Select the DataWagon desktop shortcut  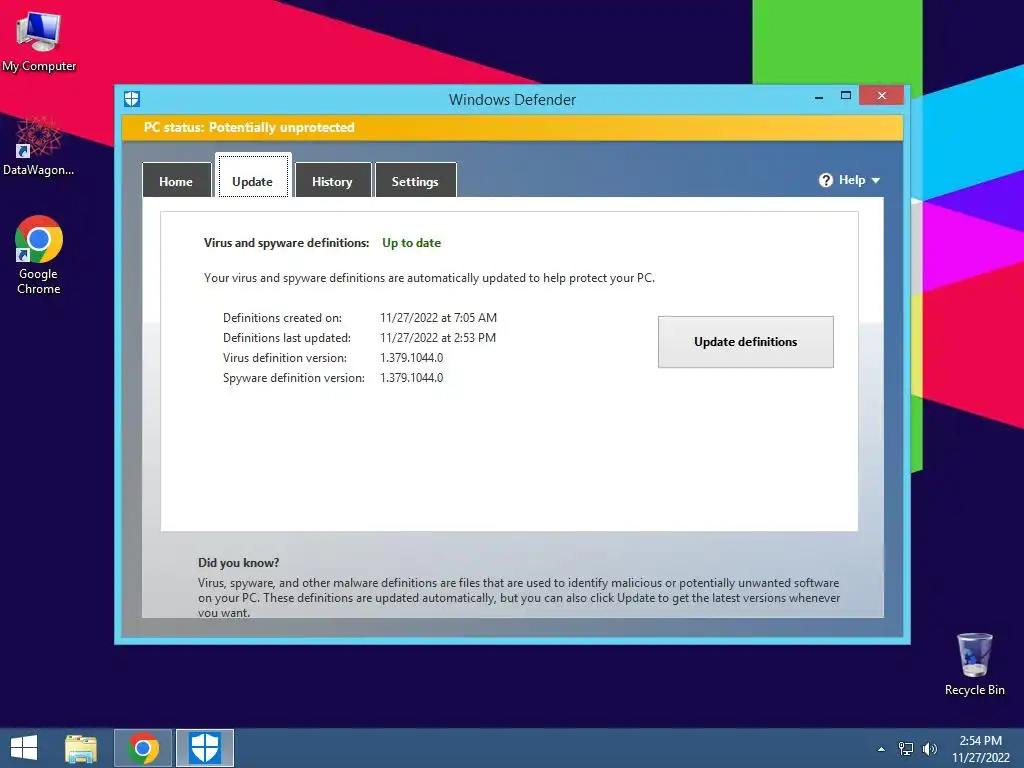tap(38, 147)
